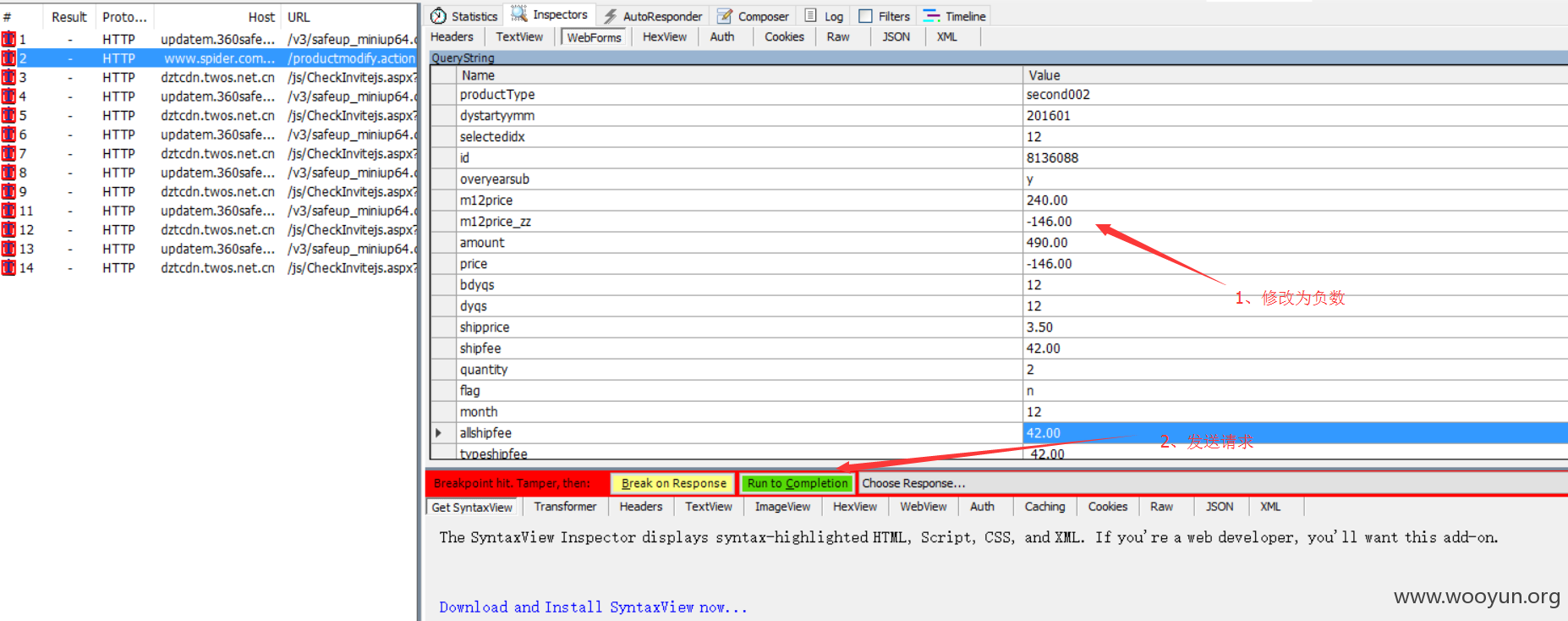Switch to the HexView request tab

(x=664, y=36)
